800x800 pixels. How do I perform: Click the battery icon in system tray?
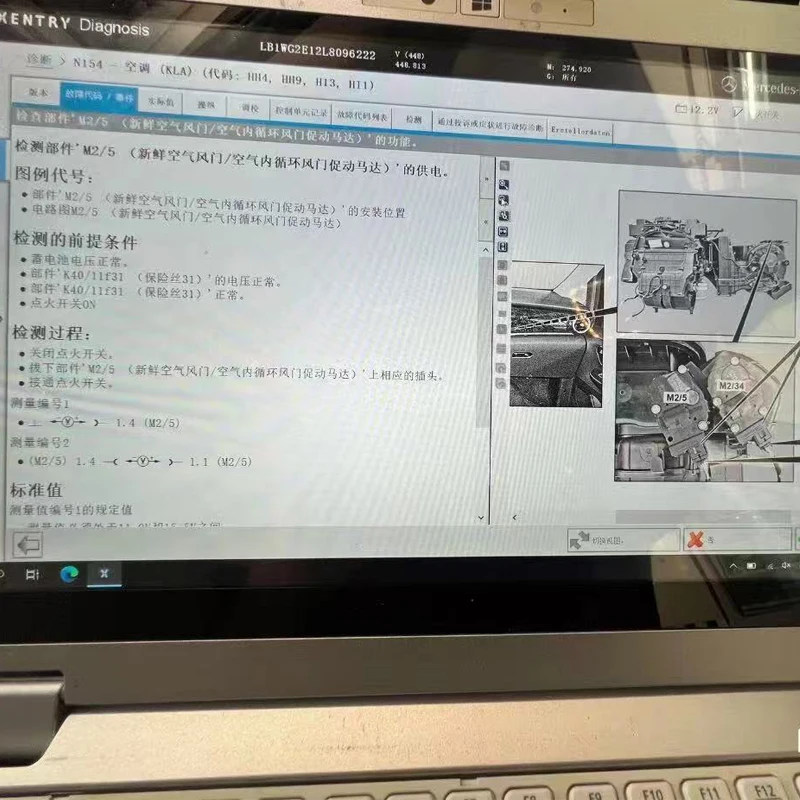click(x=752, y=565)
